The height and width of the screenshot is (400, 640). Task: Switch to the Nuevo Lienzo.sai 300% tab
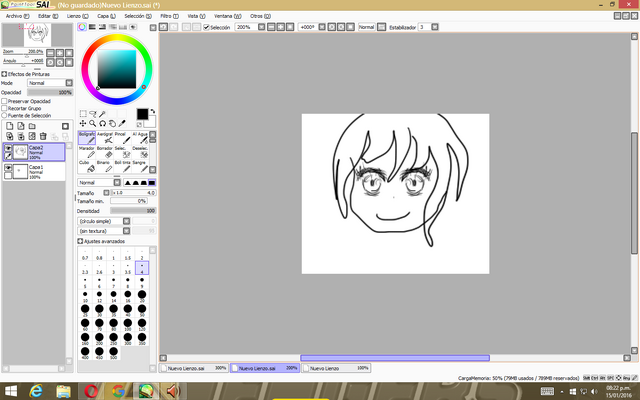coord(194,368)
